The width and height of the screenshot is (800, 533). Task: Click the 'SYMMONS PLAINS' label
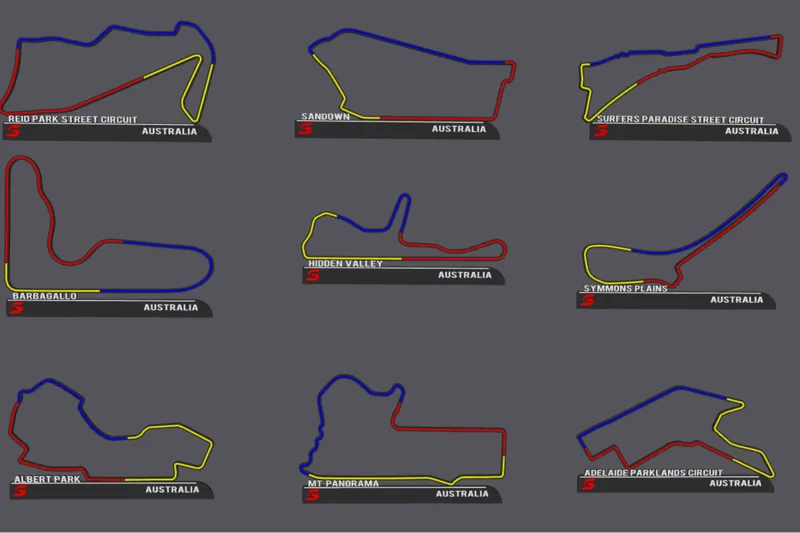[626, 288]
